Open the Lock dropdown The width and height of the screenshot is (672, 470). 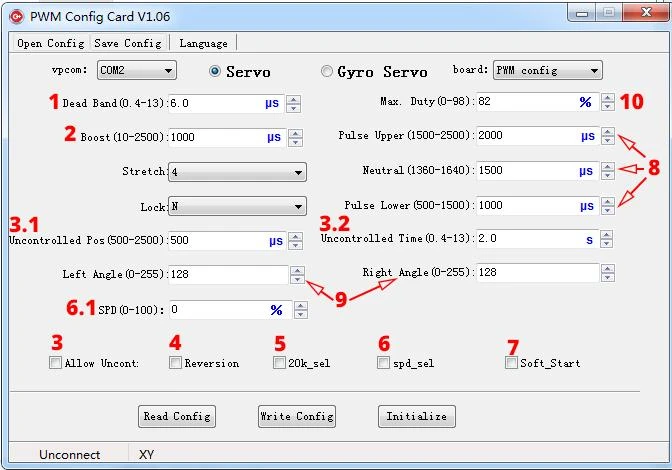click(237, 207)
